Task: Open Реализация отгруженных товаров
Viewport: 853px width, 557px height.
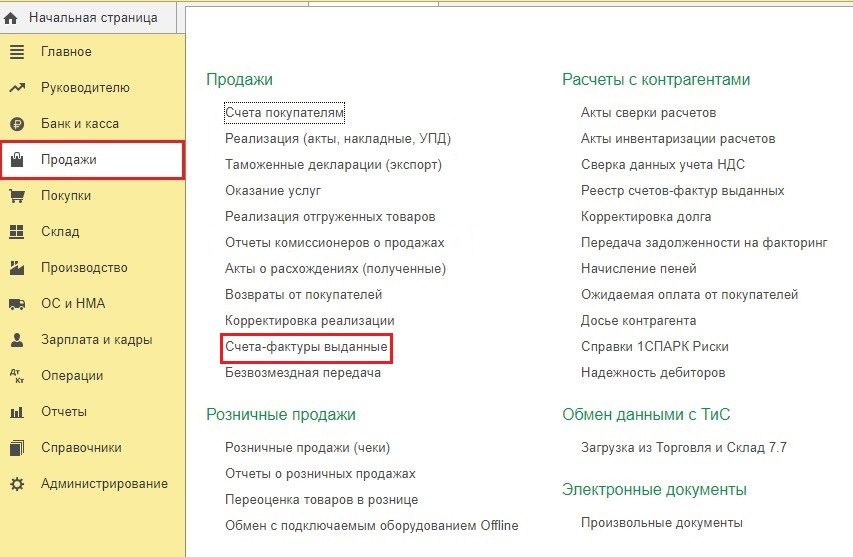Action: click(x=330, y=216)
